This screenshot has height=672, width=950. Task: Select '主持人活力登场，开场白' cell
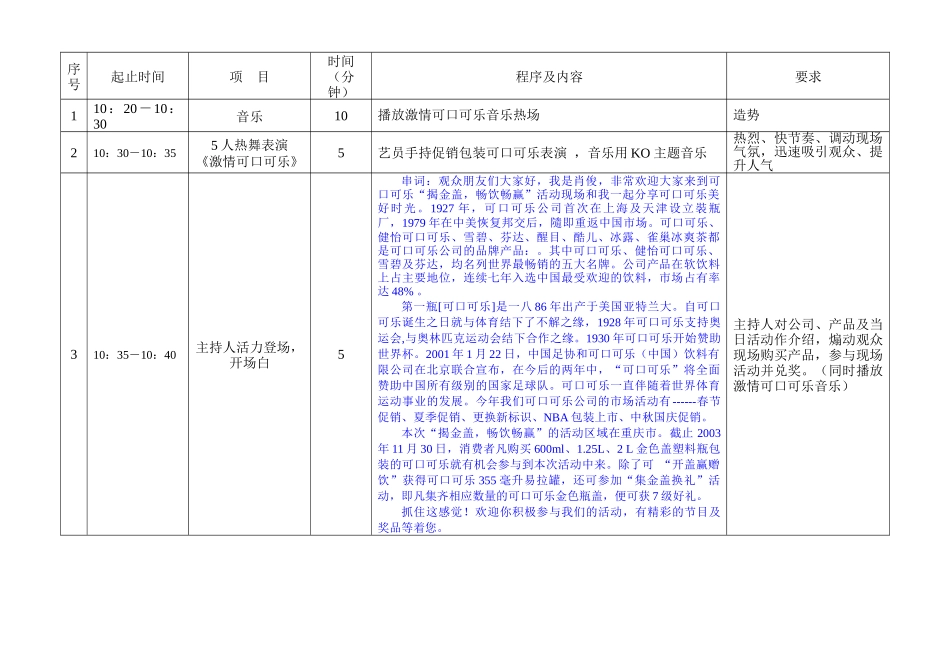249,354
